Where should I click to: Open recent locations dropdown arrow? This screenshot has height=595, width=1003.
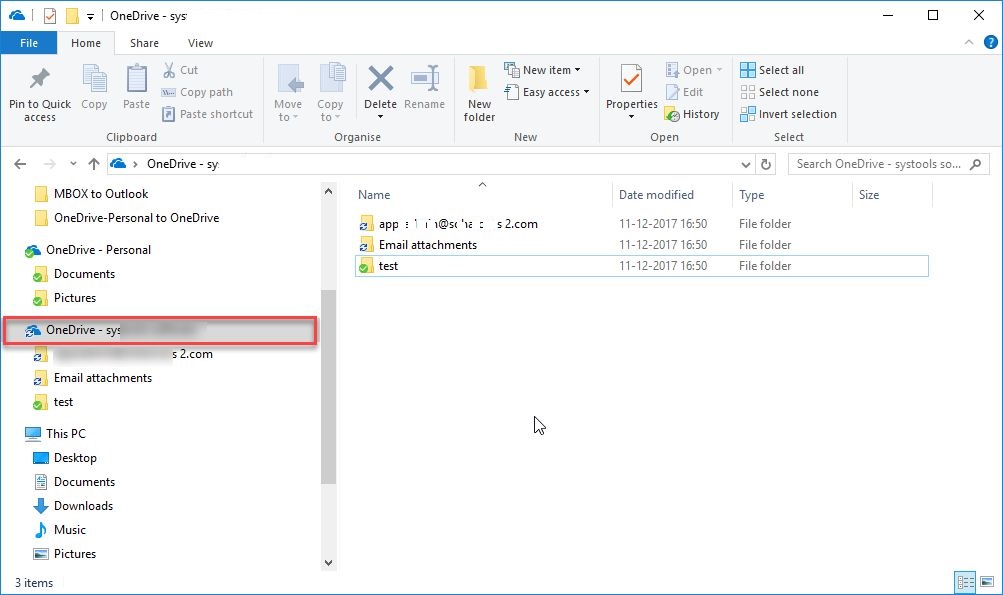pos(73,164)
